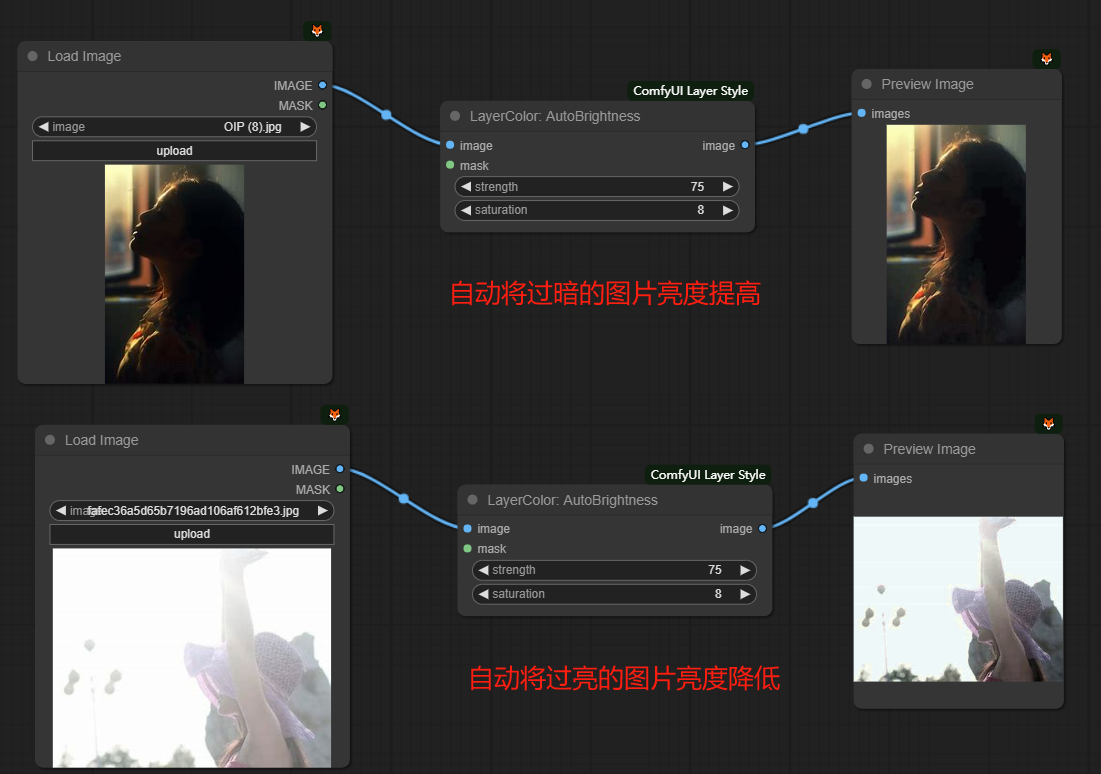Click the IMAGE output dot on top Load Image node
Image resolution: width=1101 pixels, height=774 pixels.
(322, 85)
